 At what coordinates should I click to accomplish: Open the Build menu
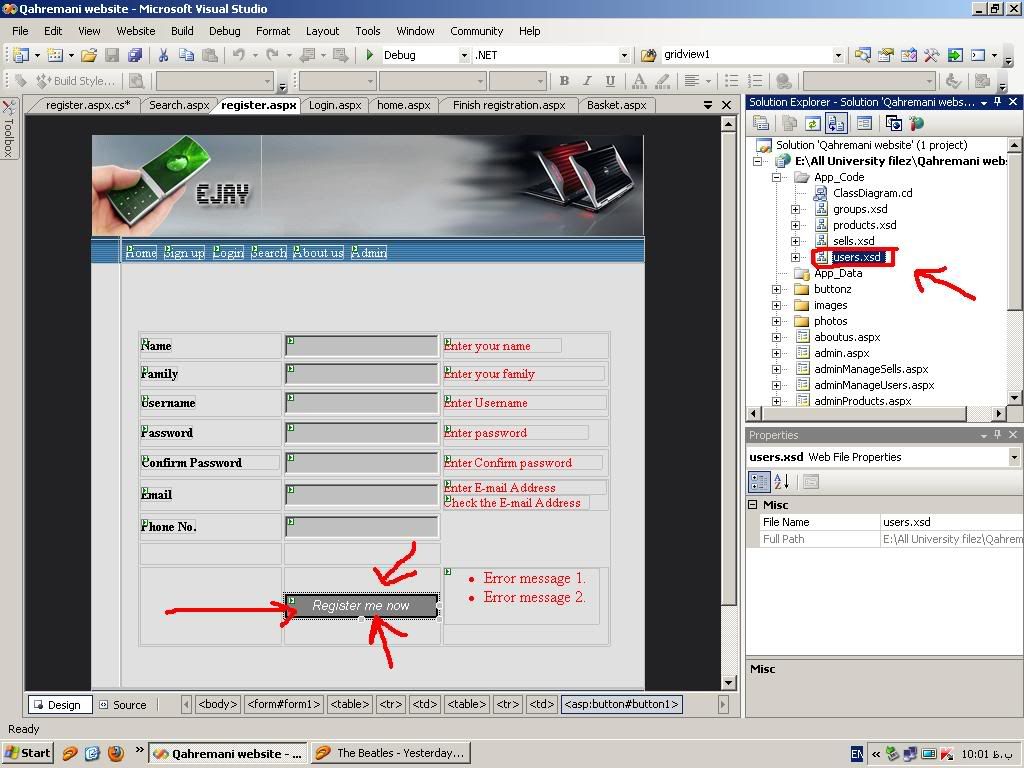pyautogui.click(x=181, y=31)
